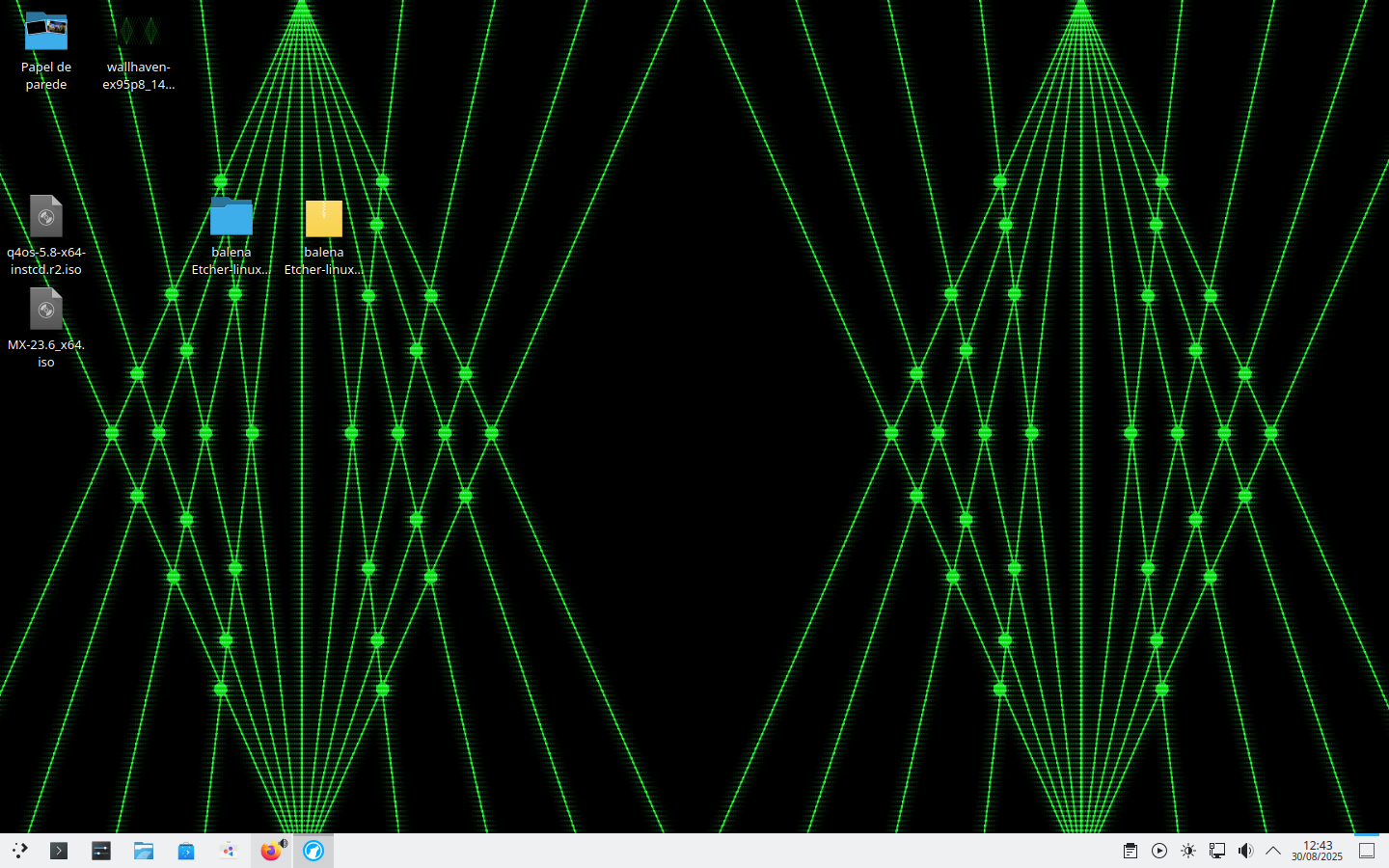Select the blue balena Etcher-linux folder

tap(231, 235)
